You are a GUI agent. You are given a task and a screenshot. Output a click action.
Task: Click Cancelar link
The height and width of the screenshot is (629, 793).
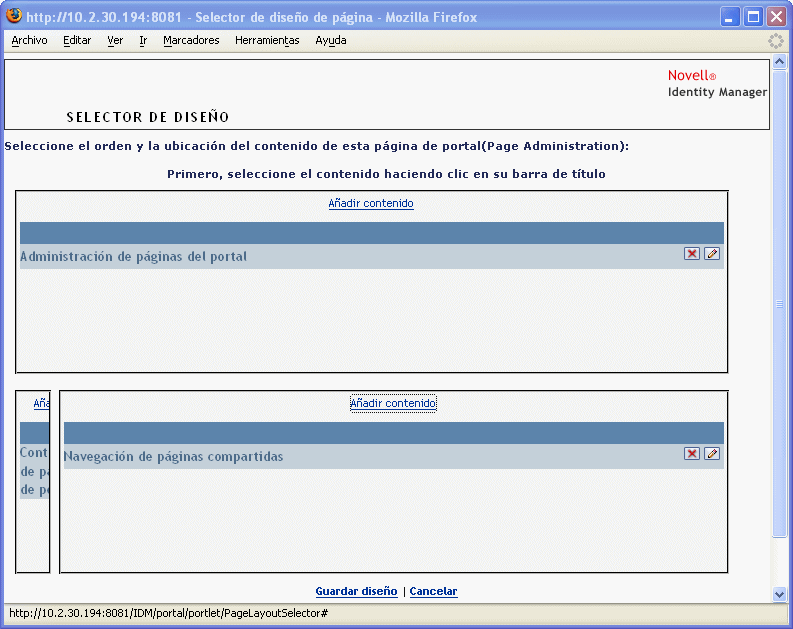pos(433,591)
